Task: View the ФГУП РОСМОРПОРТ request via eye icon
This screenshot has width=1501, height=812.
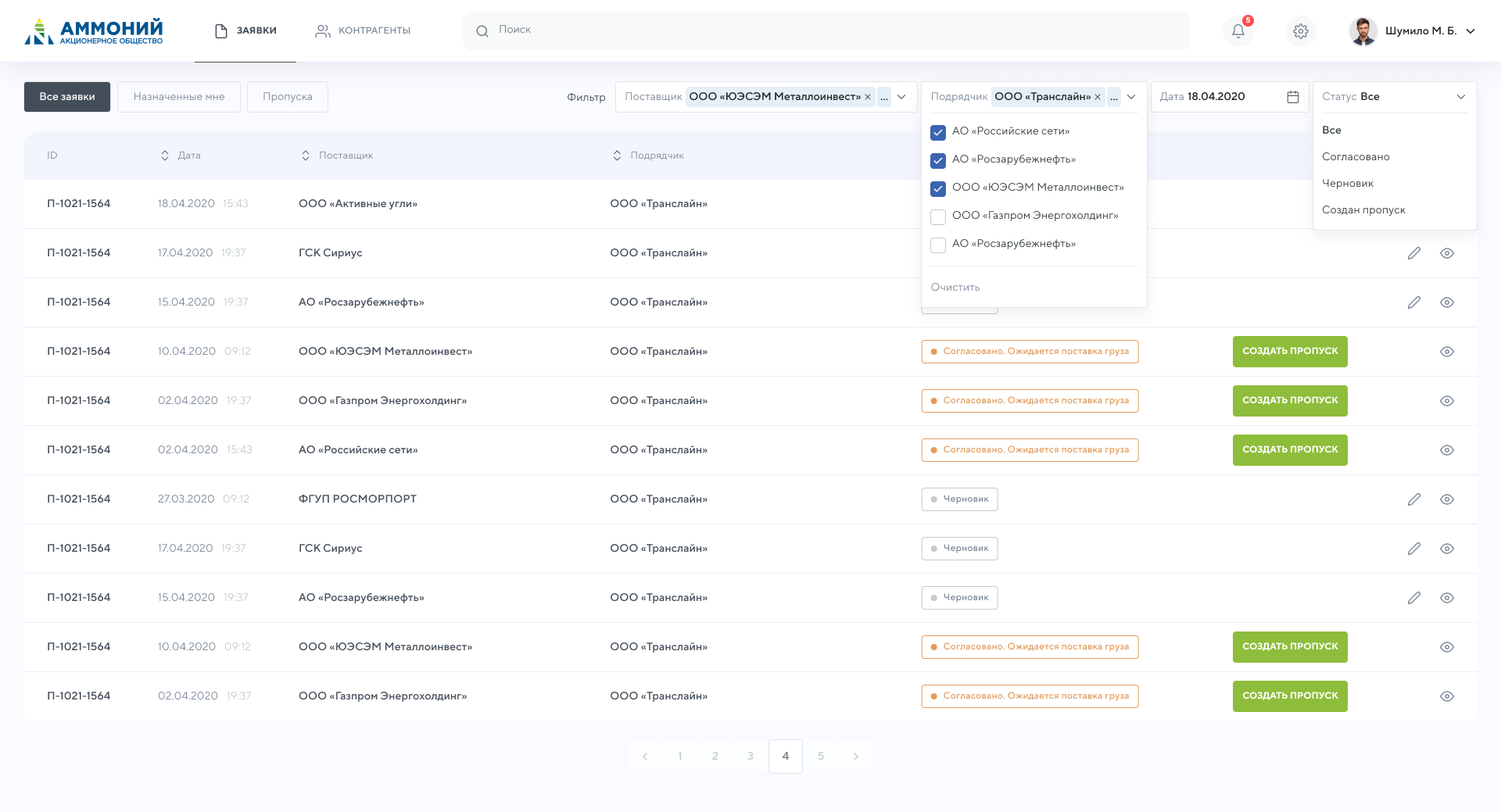Action: tap(1447, 499)
